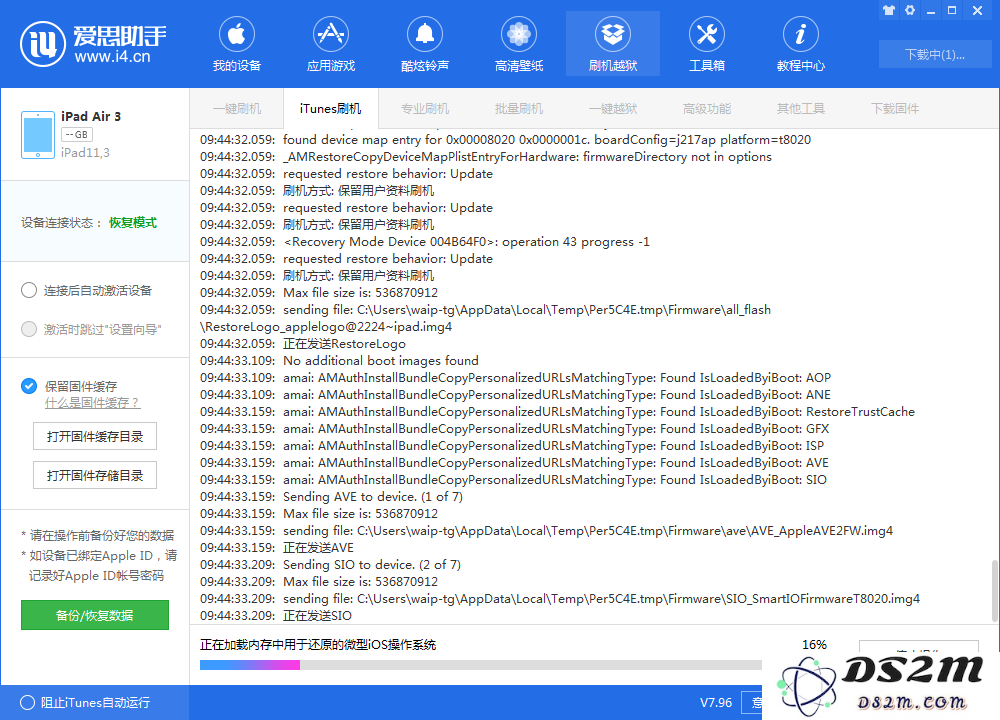Screen dimensions: 1000x720
Task: Click log line '正在发送RestoreLogo'
Action: 302,344
